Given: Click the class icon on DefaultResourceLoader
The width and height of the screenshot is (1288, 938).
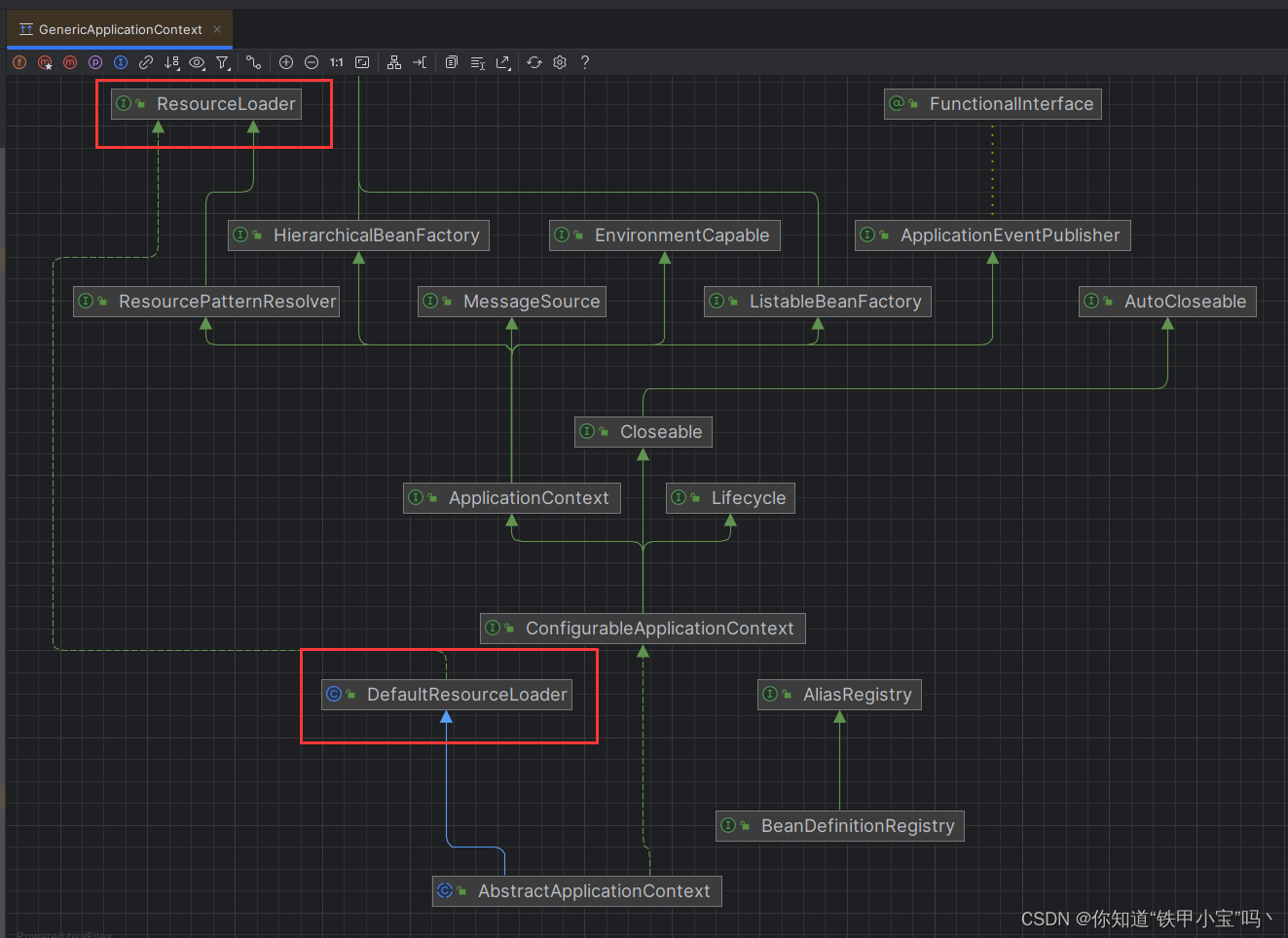Looking at the screenshot, I should coord(334,694).
